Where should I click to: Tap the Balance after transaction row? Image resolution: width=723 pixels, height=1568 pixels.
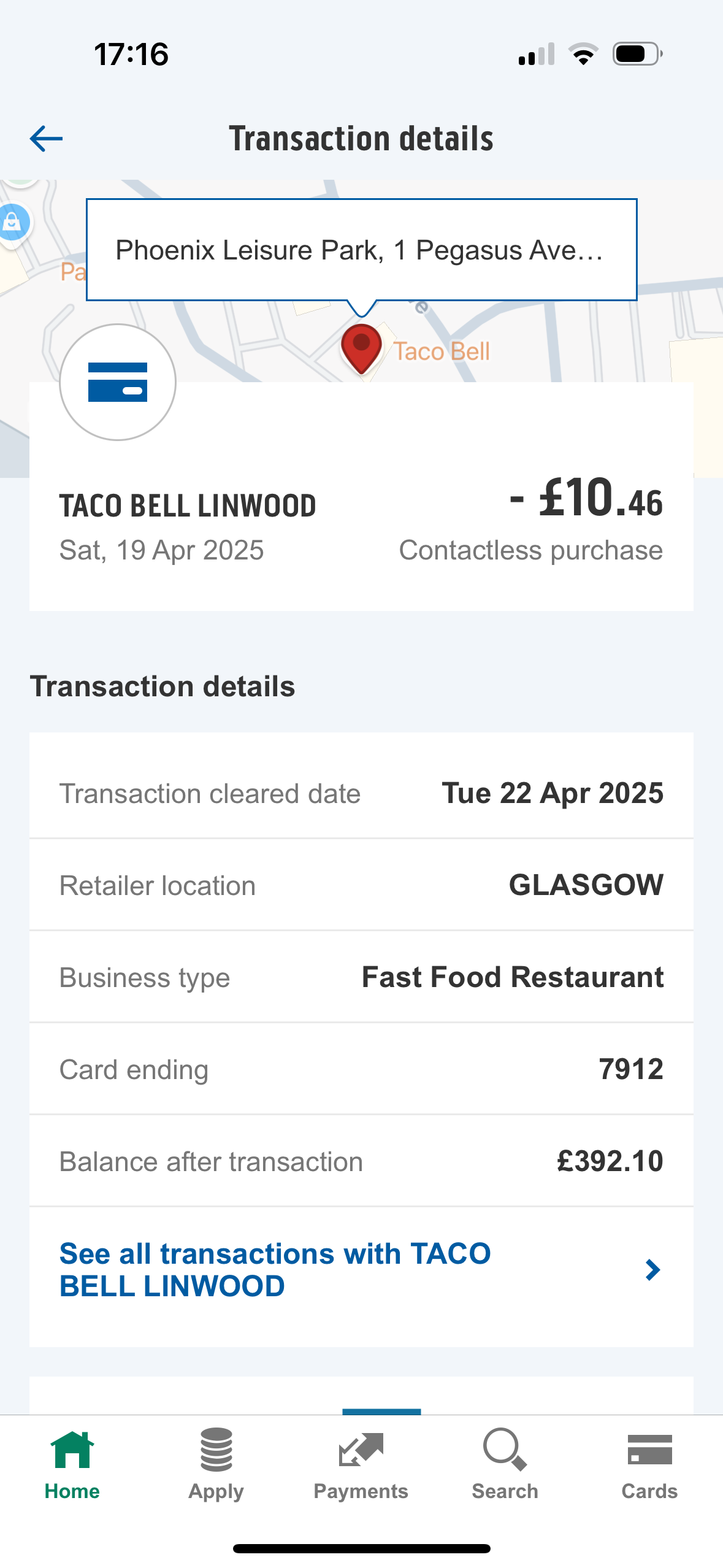tap(361, 1161)
